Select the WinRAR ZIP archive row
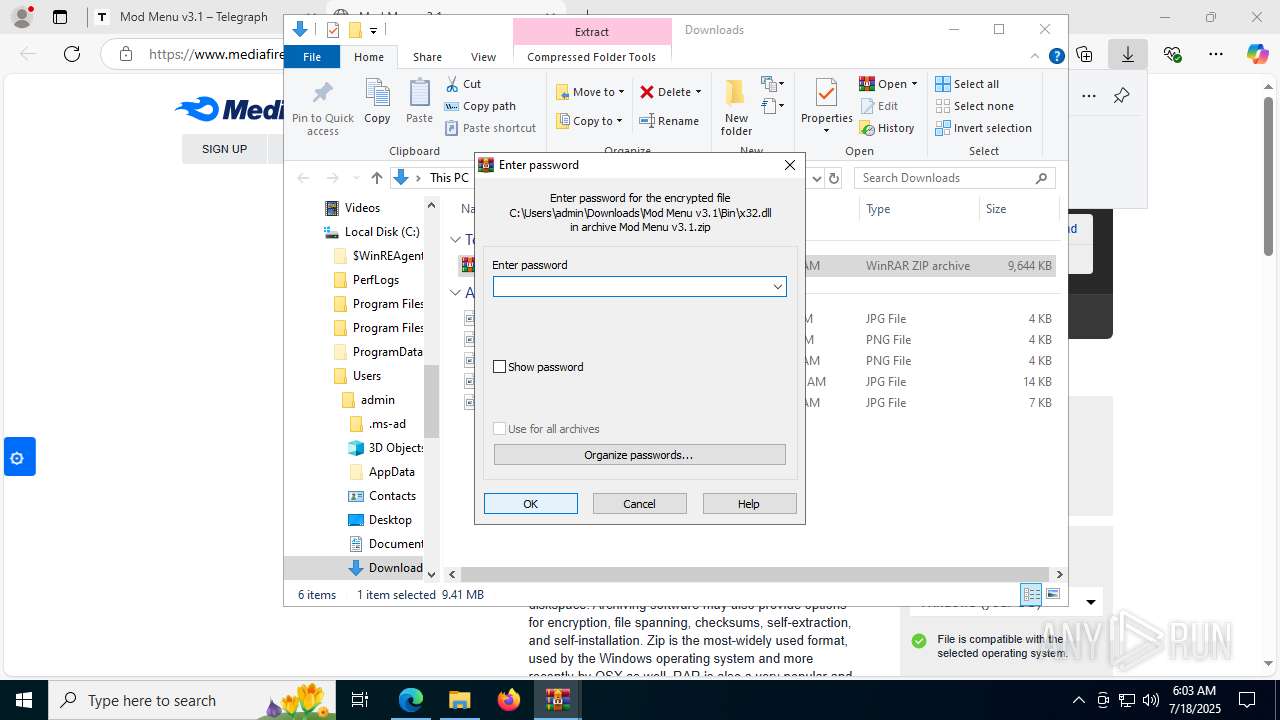 click(758, 266)
